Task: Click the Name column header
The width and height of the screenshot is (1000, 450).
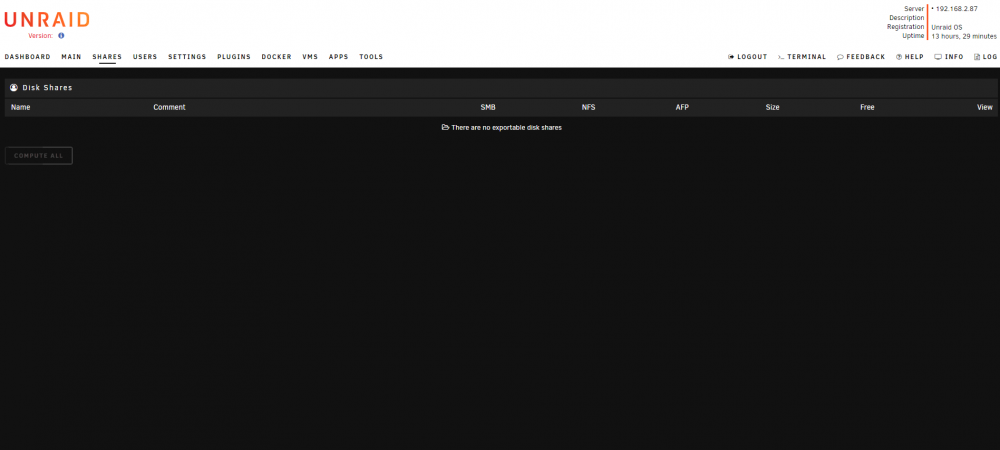Action: point(20,107)
